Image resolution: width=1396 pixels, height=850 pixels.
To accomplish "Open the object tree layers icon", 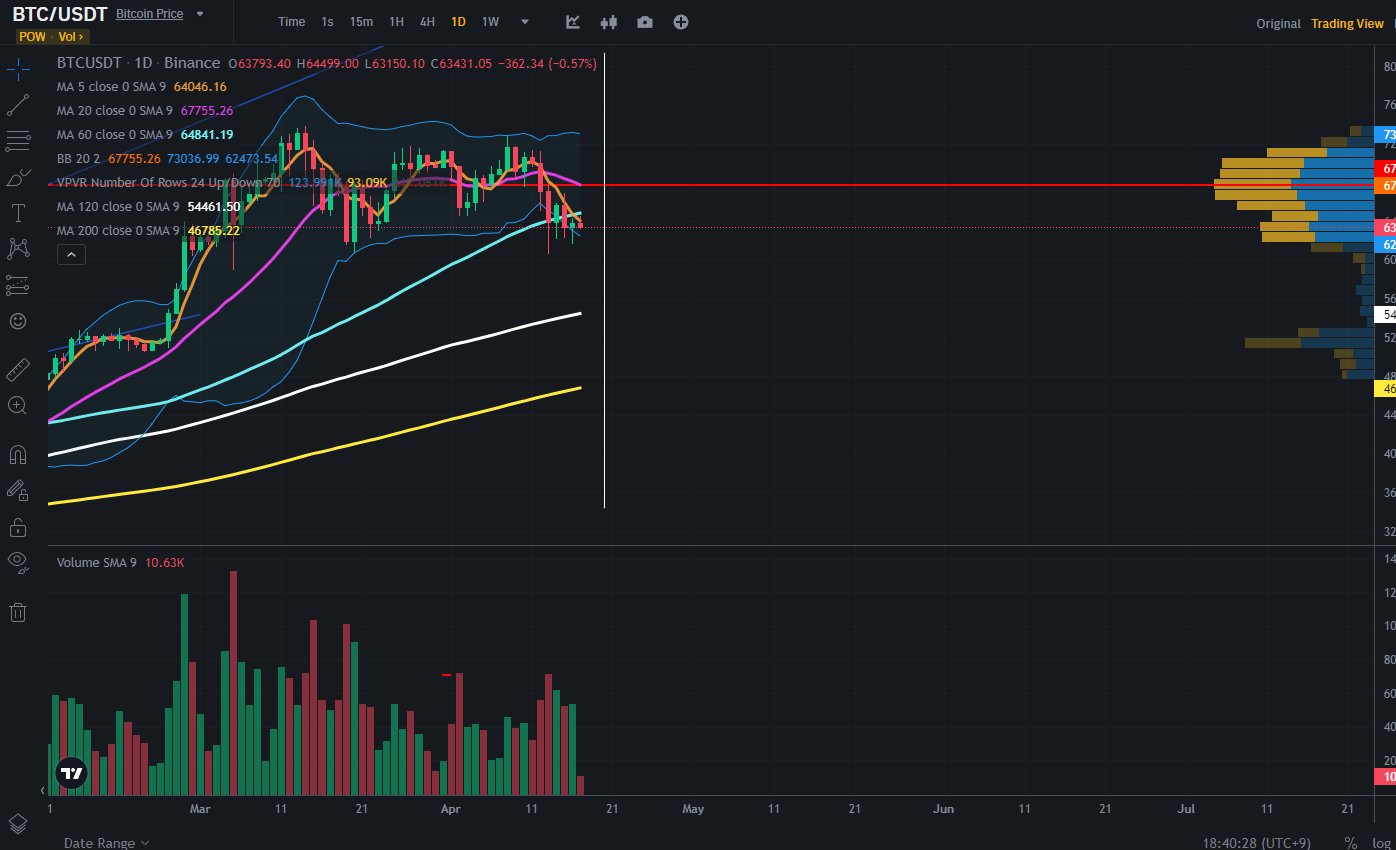I will point(18,823).
